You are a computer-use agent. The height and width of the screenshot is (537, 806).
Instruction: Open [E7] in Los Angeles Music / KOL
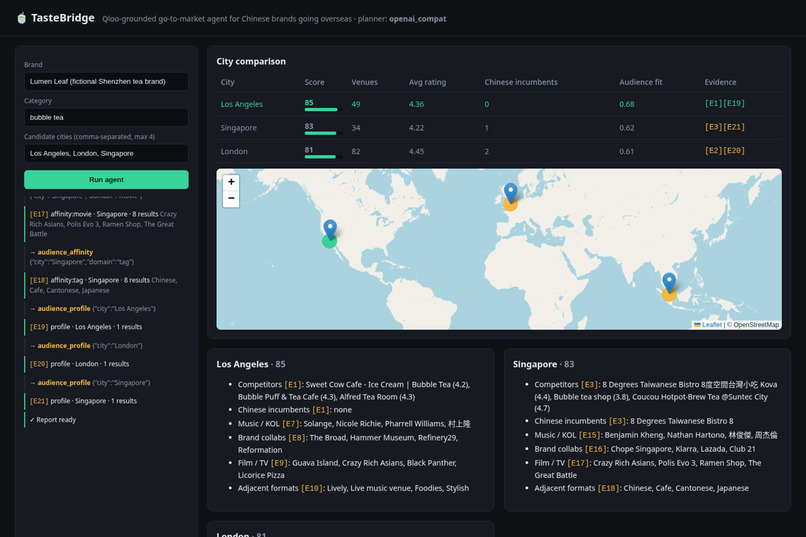click(x=291, y=424)
